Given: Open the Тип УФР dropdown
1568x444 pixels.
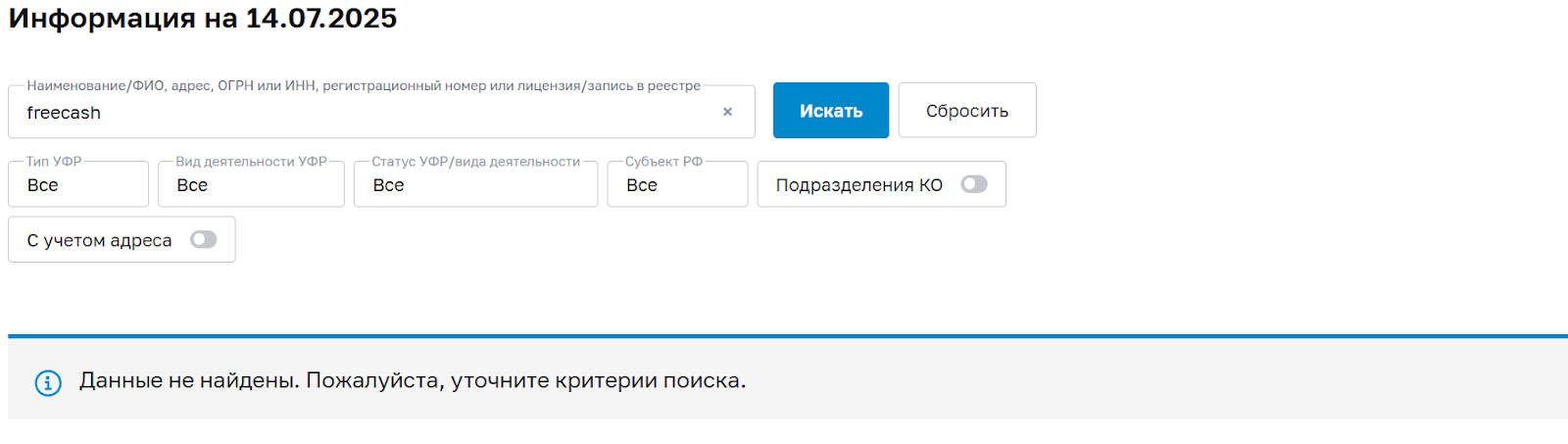Looking at the screenshot, I should [78, 184].
